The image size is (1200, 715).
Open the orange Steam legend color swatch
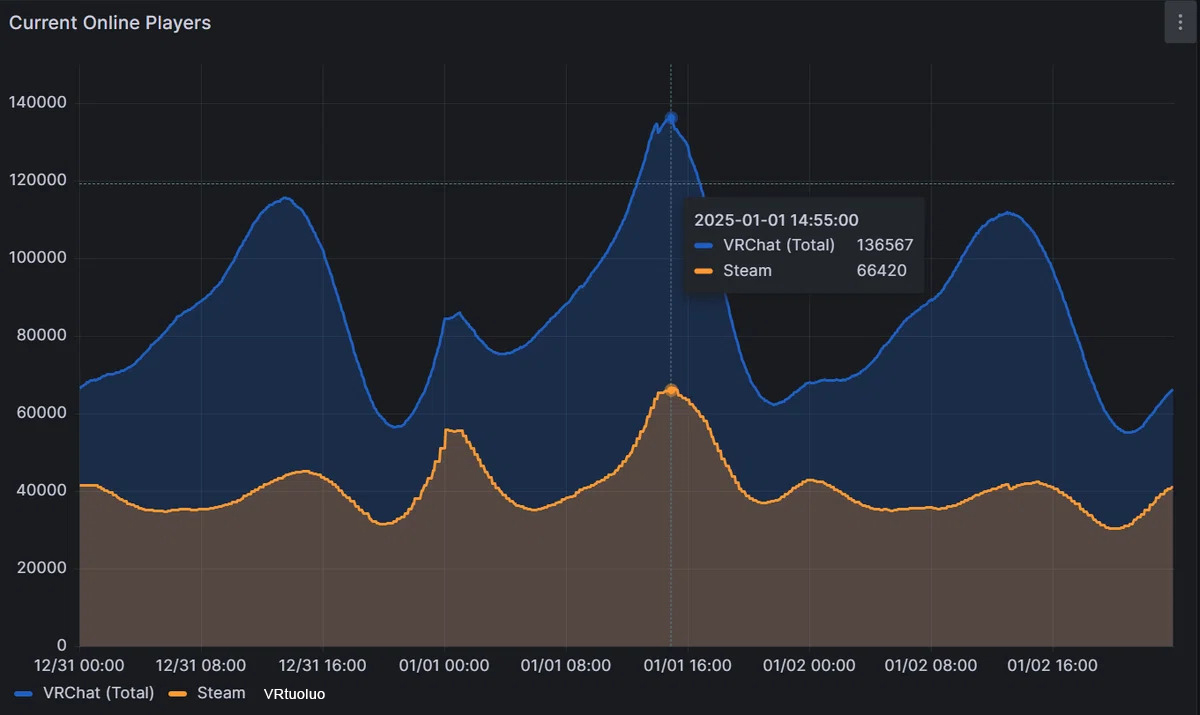click(178, 693)
